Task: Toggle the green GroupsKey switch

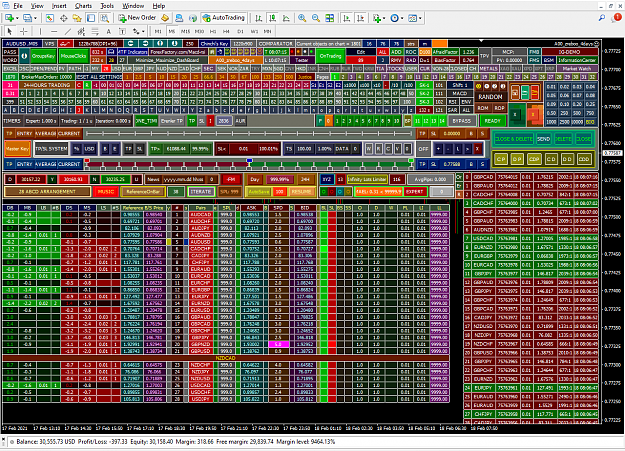Action: pyautogui.click(x=43, y=56)
